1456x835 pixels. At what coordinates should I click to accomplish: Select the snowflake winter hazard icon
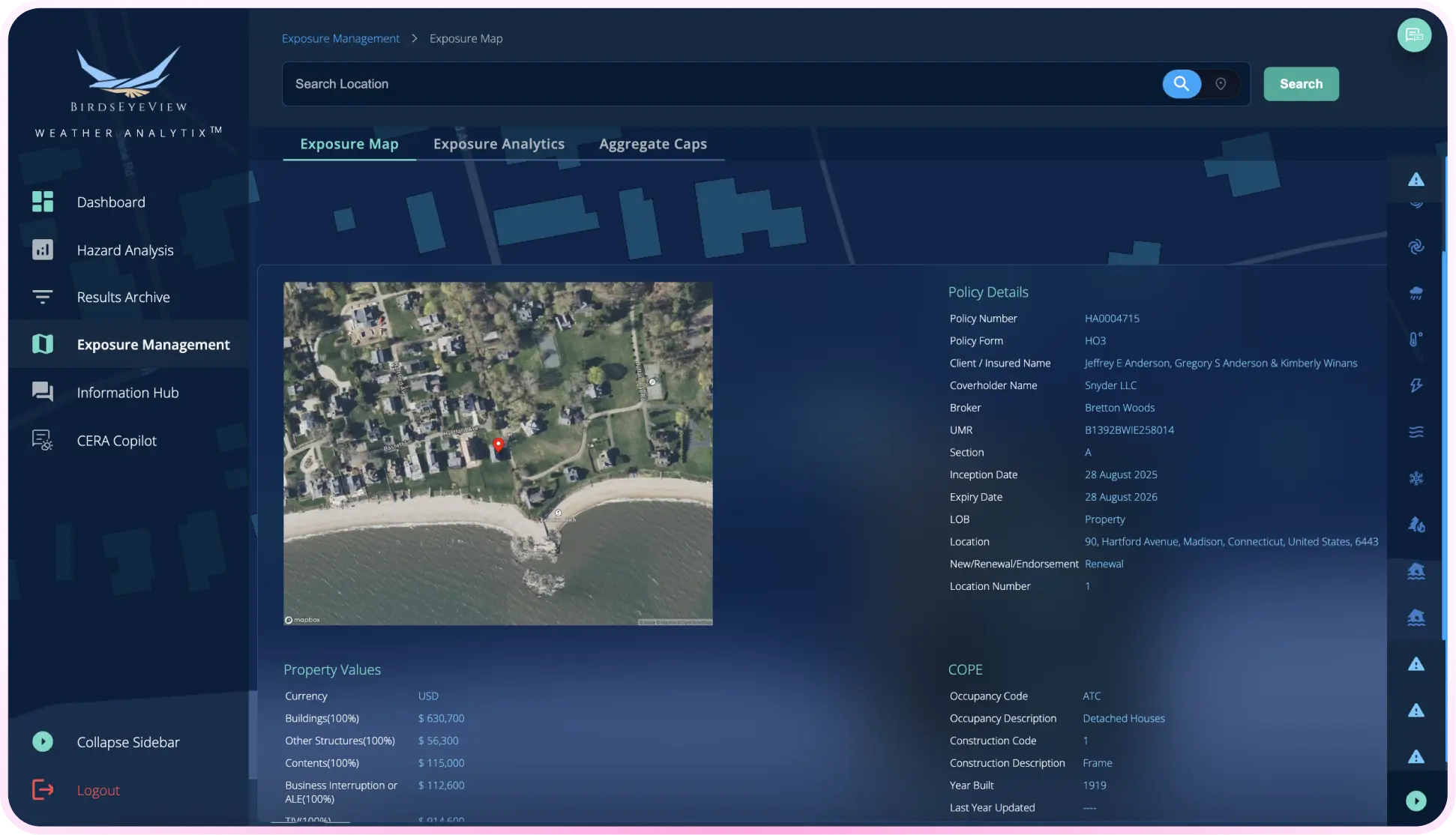point(1416,478)
